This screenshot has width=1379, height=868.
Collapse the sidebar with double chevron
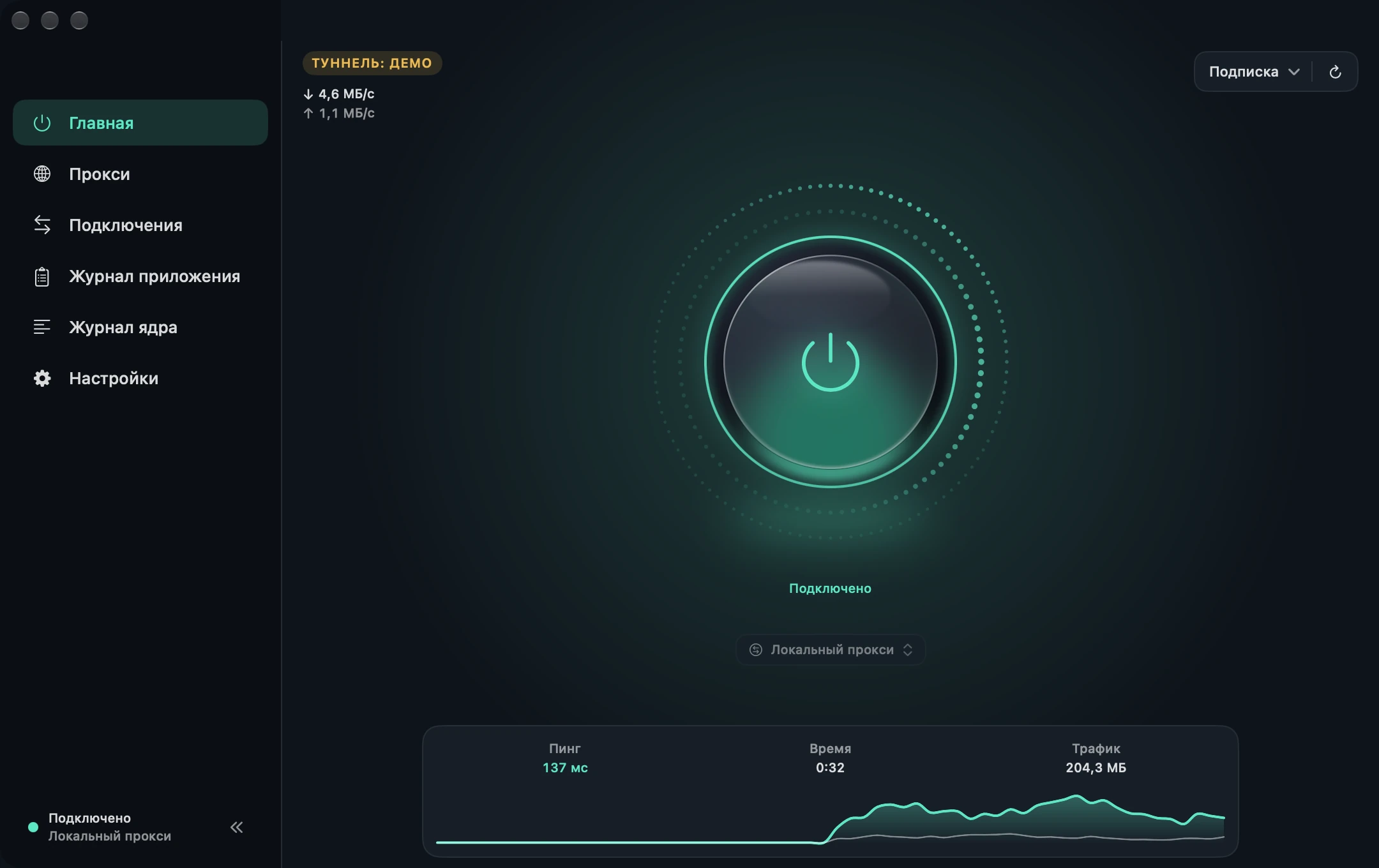tap(237, 827)
